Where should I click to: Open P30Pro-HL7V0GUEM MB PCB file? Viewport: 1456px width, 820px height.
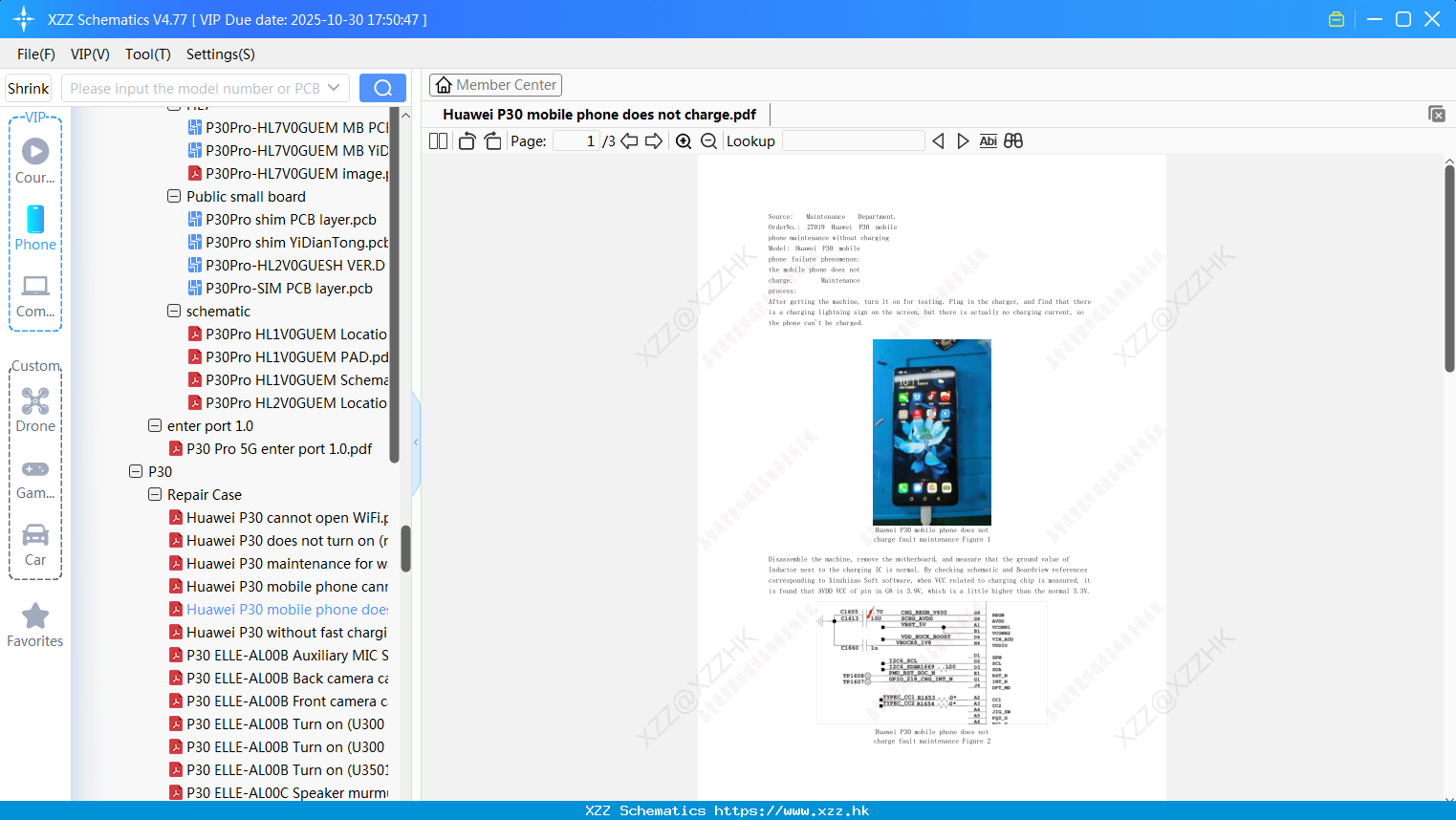pyautogui.click(x=289, y=127)
